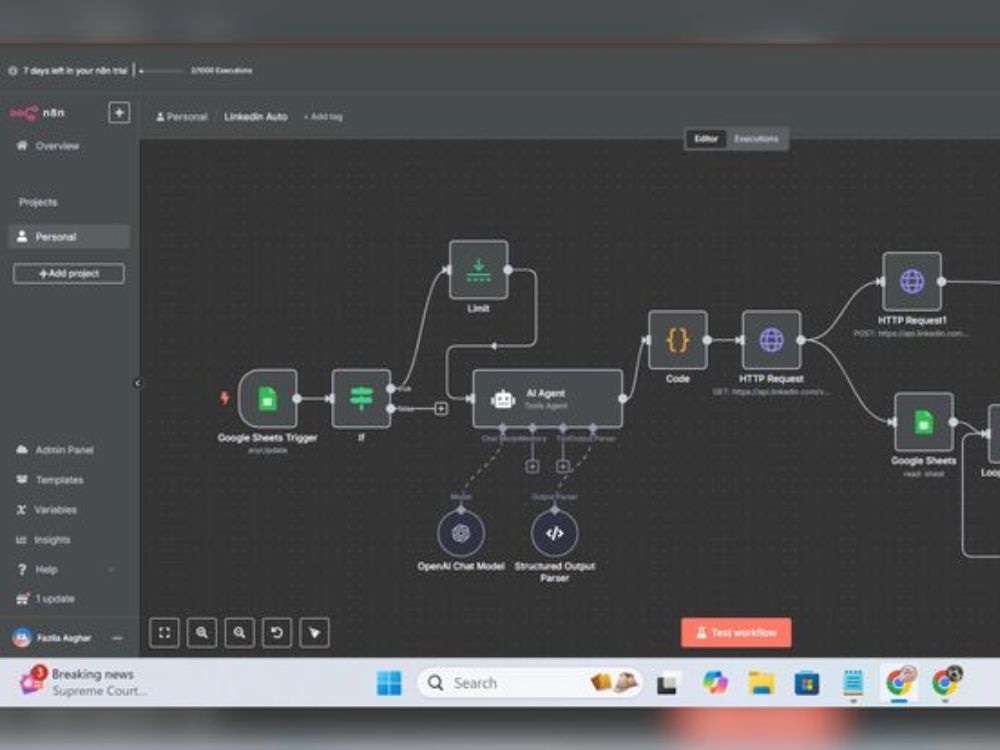Viewport: 1000px width, 750px height.
Task: Open the Admin Panel
Action: coord(64,450)
